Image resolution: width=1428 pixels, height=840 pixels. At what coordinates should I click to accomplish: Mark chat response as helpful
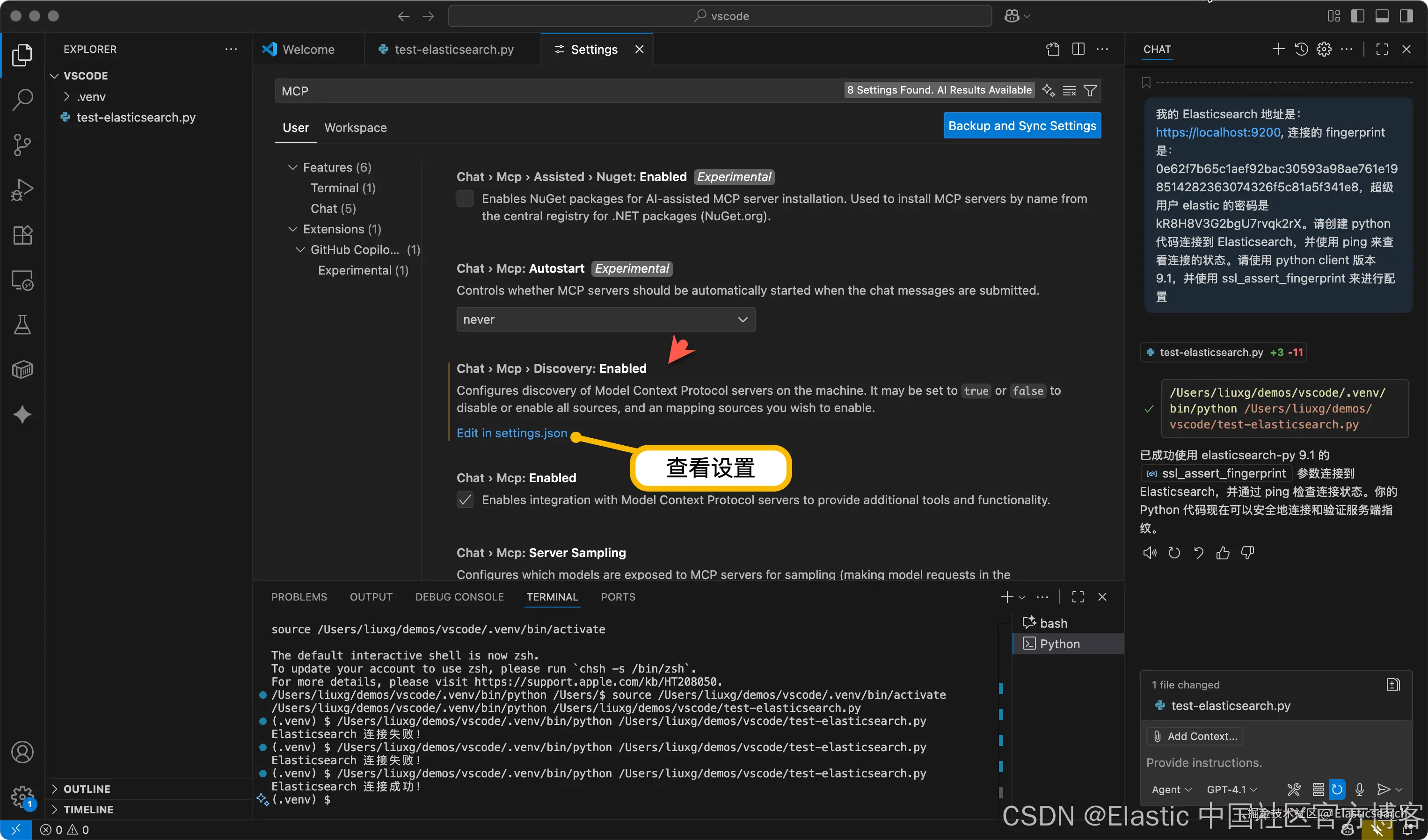(x=1223, y=552)
